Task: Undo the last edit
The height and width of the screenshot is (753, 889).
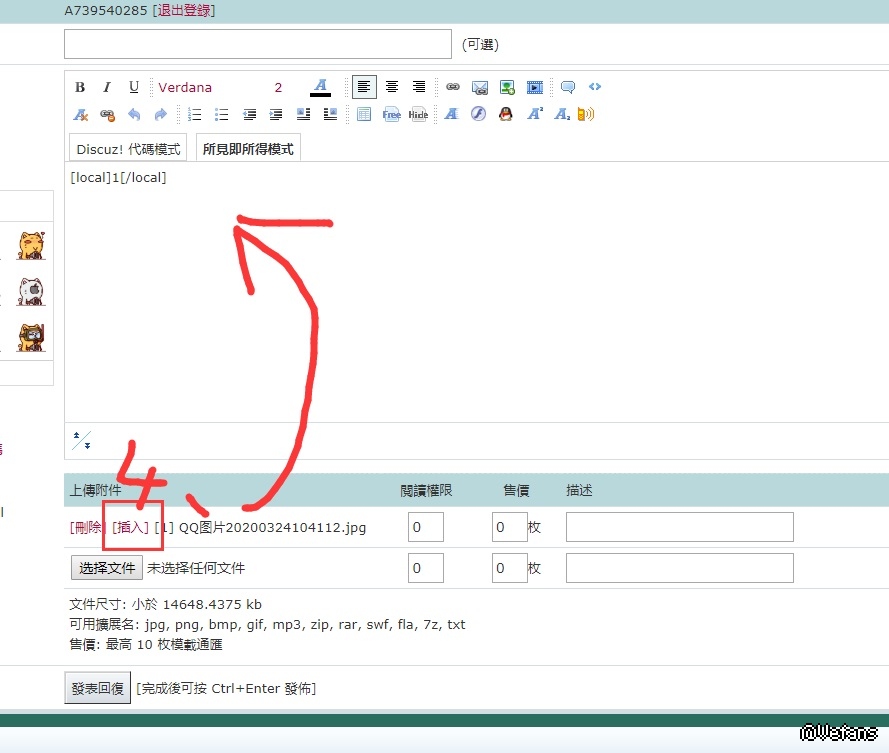Action: coord(134,115)
